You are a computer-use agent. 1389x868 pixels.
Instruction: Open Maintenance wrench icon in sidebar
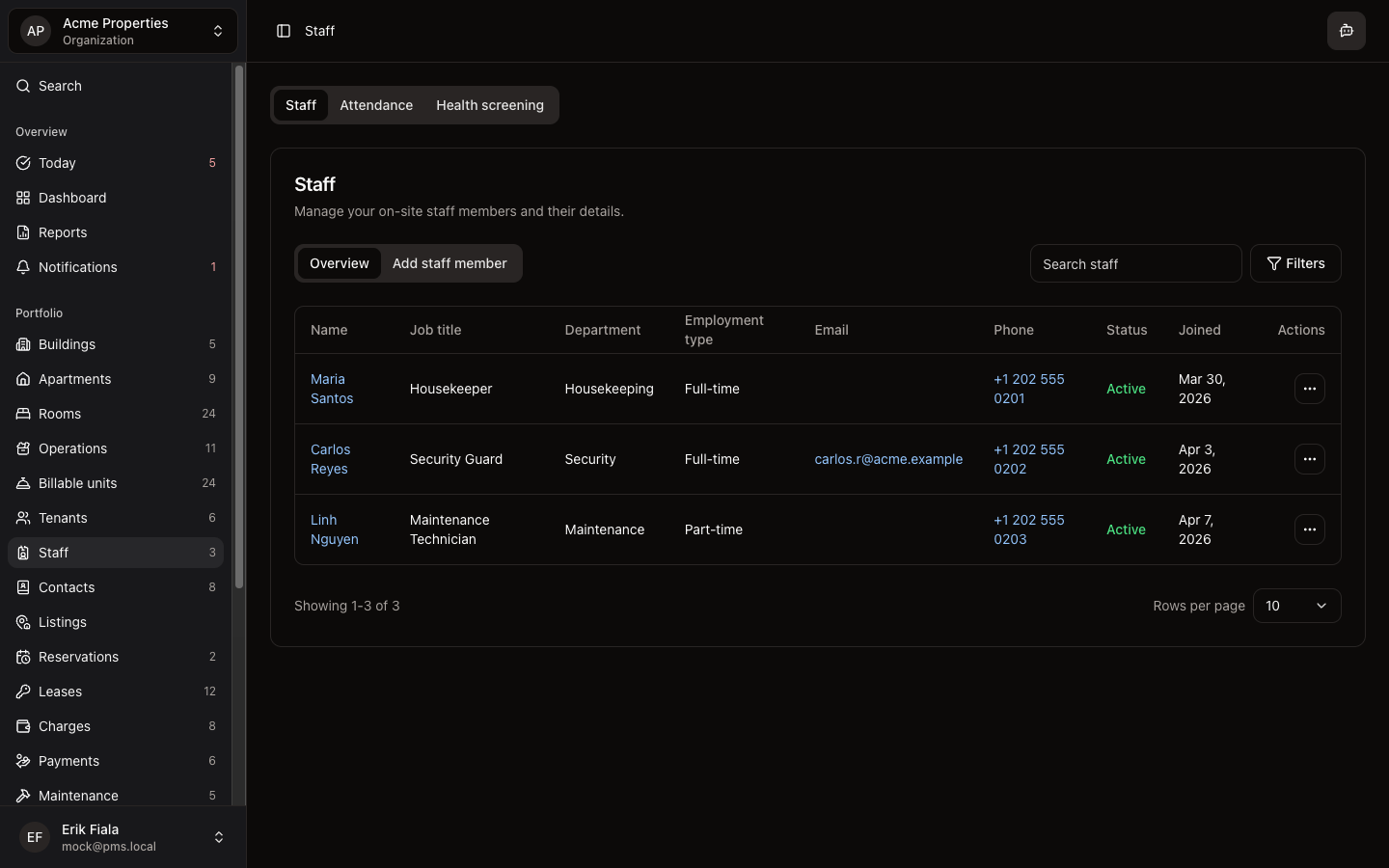coord(23,796)
